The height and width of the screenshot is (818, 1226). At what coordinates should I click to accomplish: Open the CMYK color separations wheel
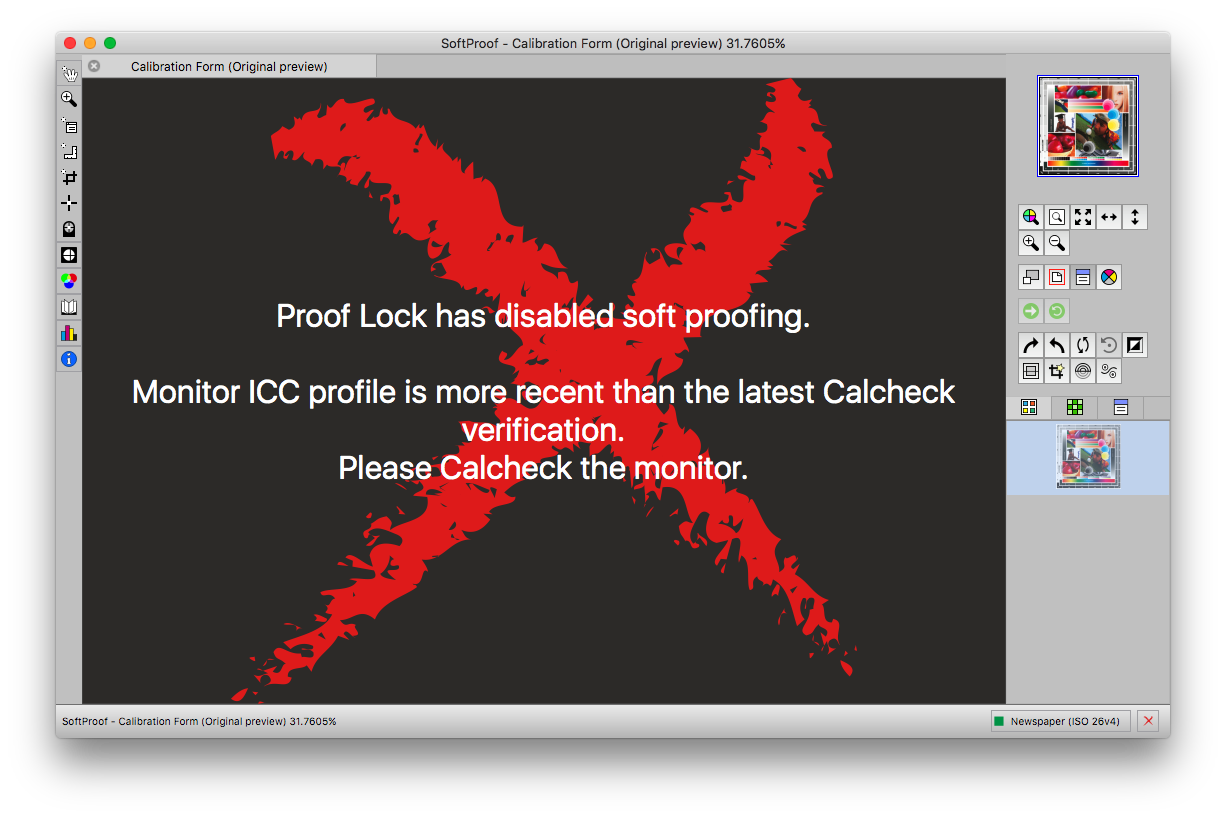[1109, 278]
